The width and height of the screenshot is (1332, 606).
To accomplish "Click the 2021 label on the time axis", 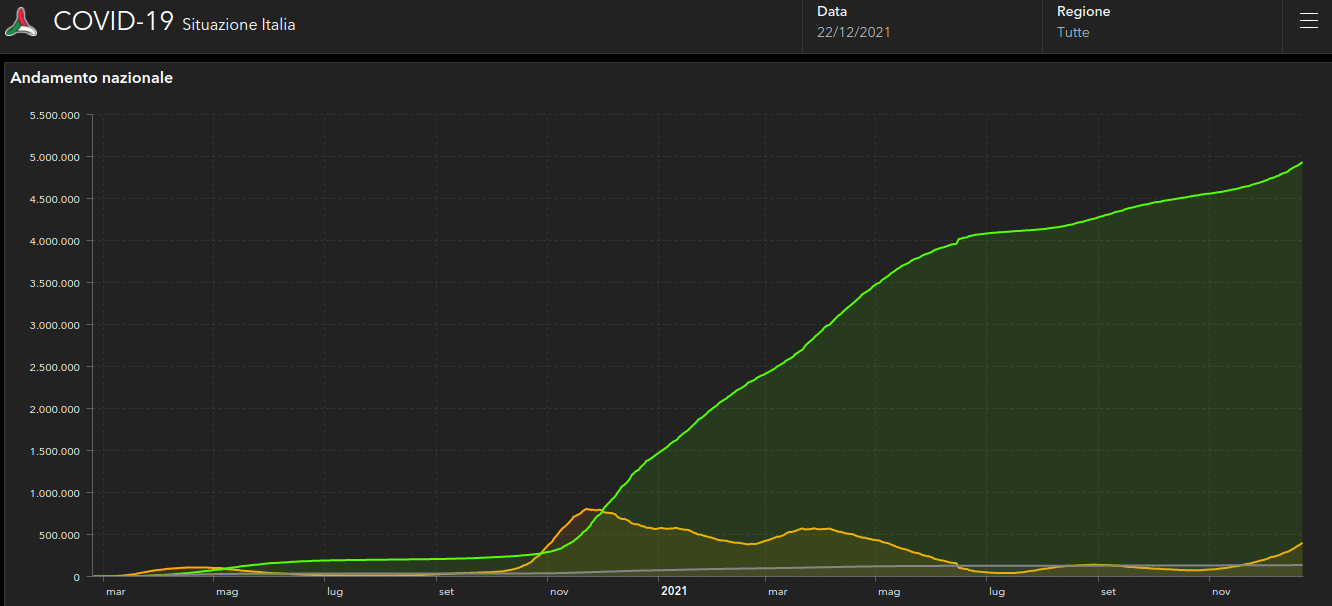I will 674,591.
